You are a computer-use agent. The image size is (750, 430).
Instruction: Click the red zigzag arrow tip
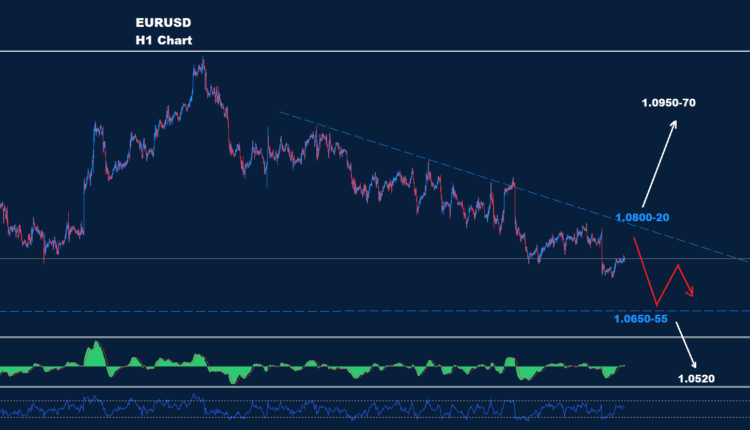693,293
